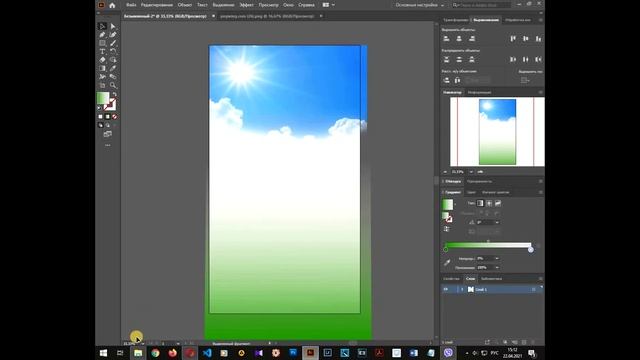Click the gradient eyedropper icon in panel
This screenshot has height=360, width=640.
tap(447, 262)
